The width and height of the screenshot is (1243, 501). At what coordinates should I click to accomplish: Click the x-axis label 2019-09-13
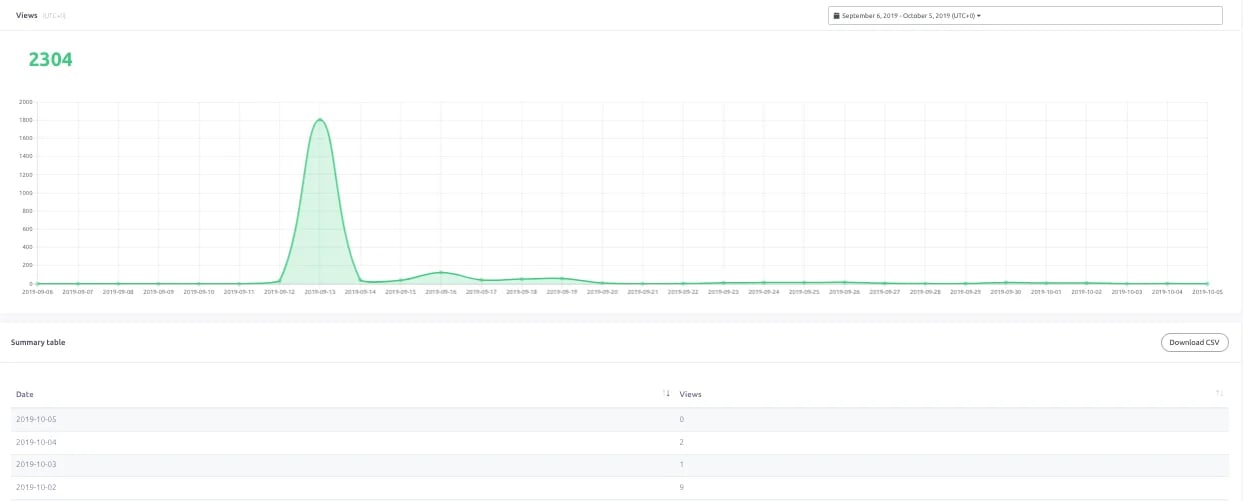pyautogui.click(x=319, y=292)
